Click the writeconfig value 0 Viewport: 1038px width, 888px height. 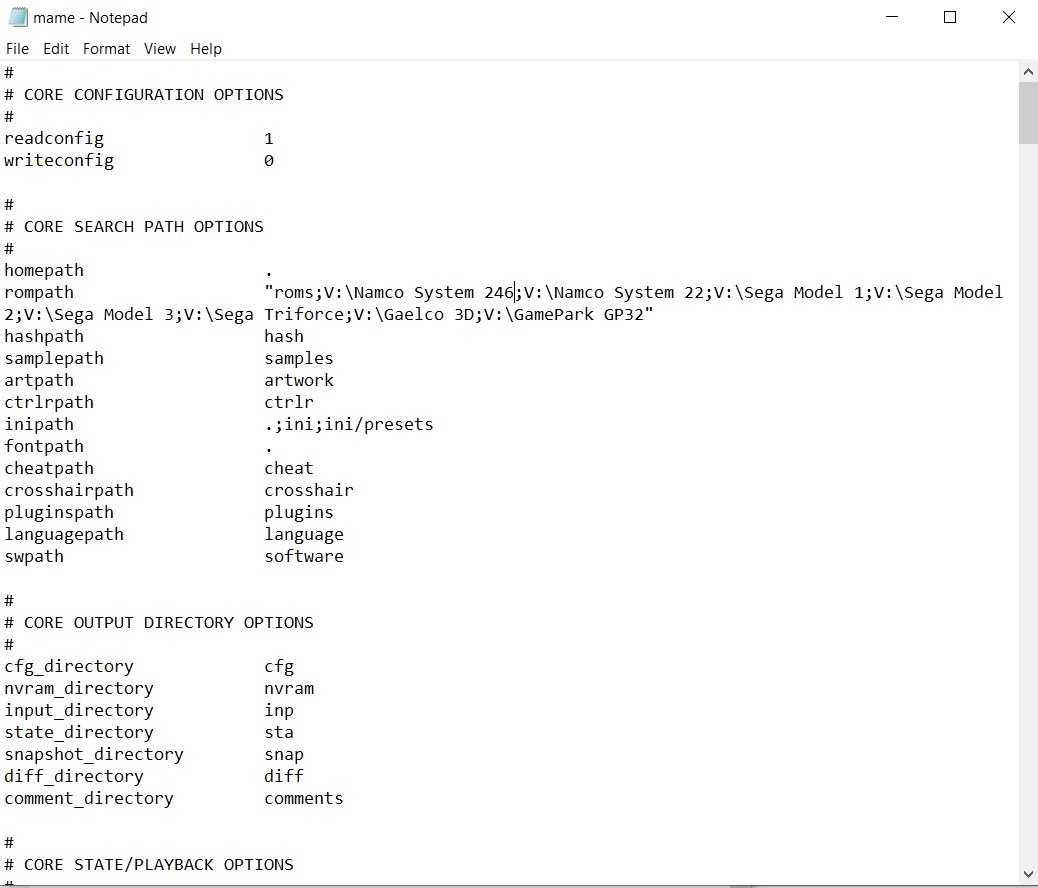(x=269, y=161)
